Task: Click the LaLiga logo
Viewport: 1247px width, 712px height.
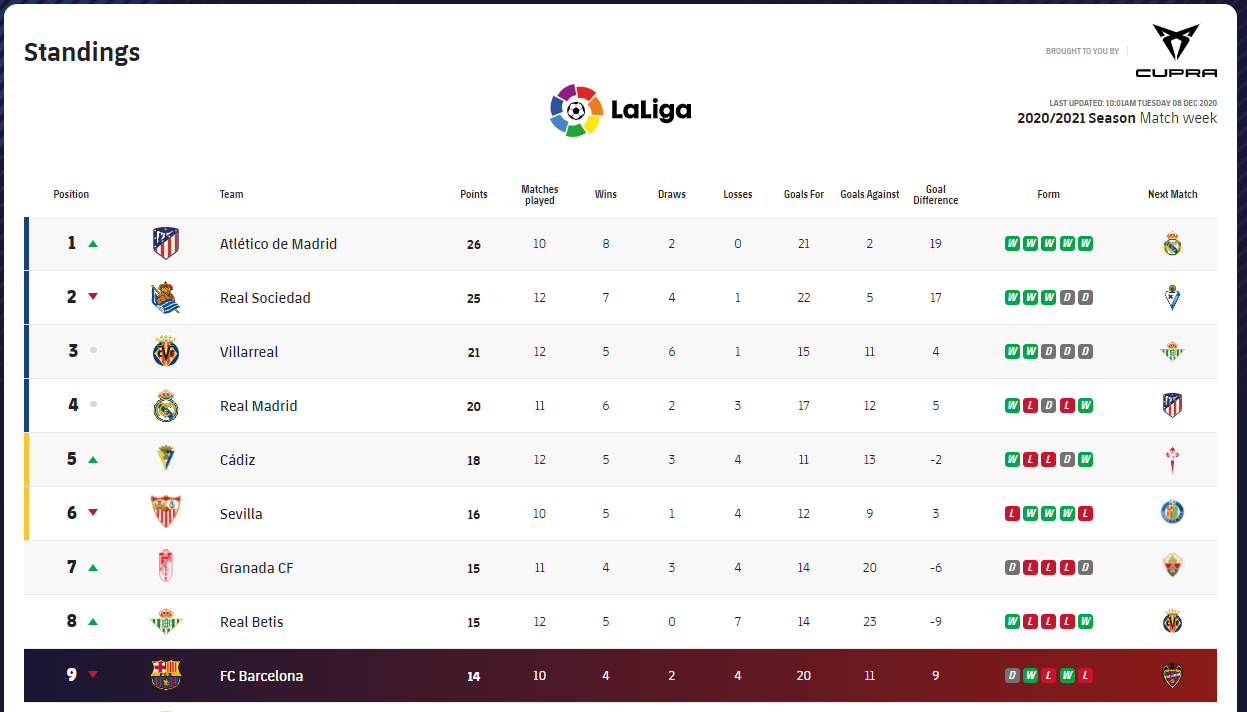Action: [x=621, y=110]
